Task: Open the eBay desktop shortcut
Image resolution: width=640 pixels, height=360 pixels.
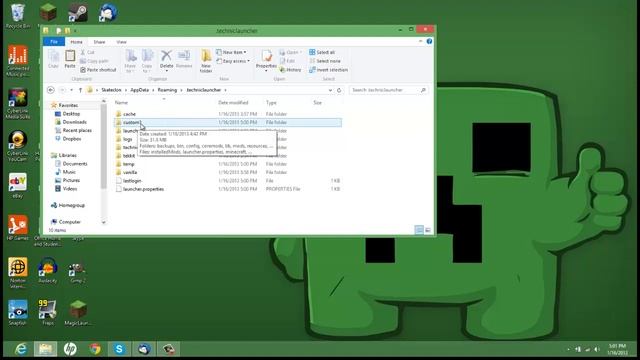Action: 18,186
